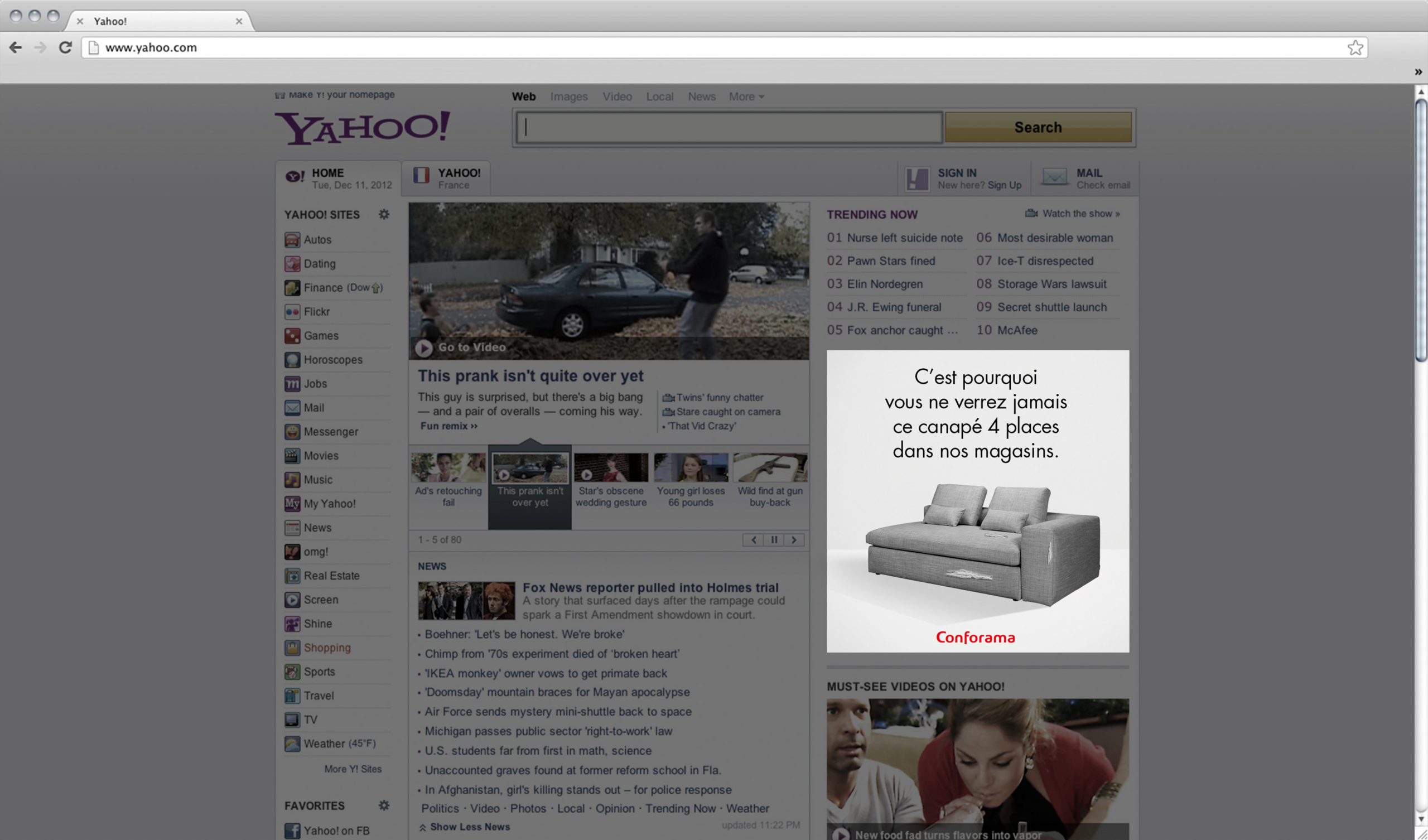The width and height of the screenshot is (1428, 840).
Task: Open the My Yahoo! icon
Action: tap(292, 503)
